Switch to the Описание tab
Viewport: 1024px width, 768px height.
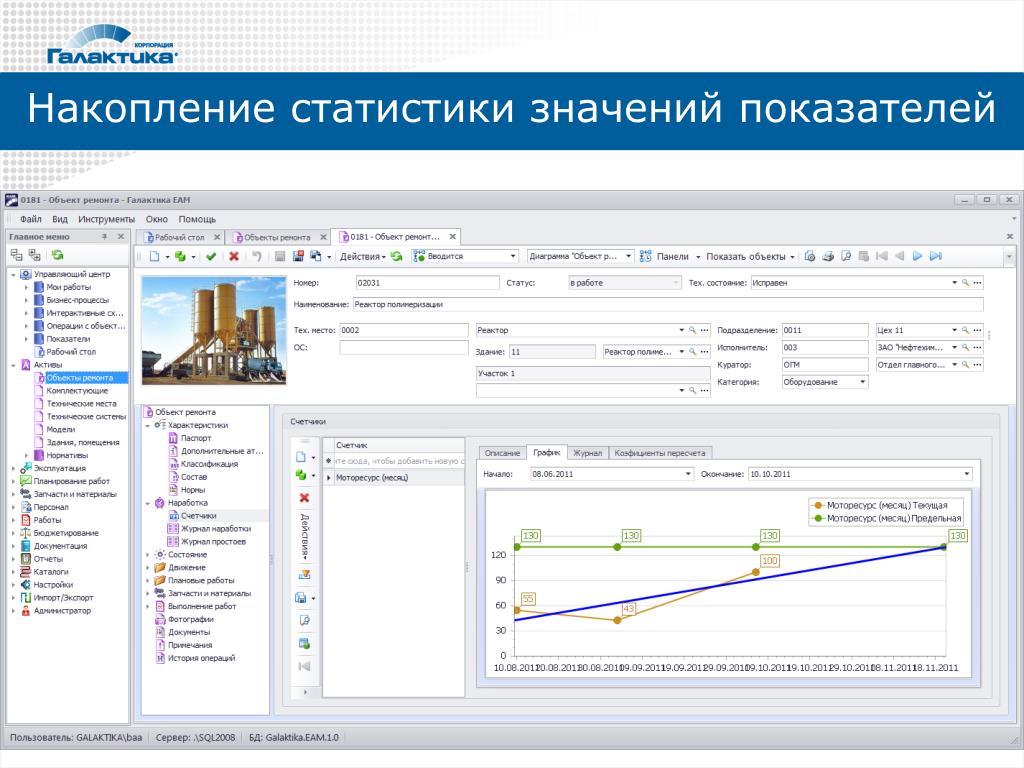(x=502, y=453)
